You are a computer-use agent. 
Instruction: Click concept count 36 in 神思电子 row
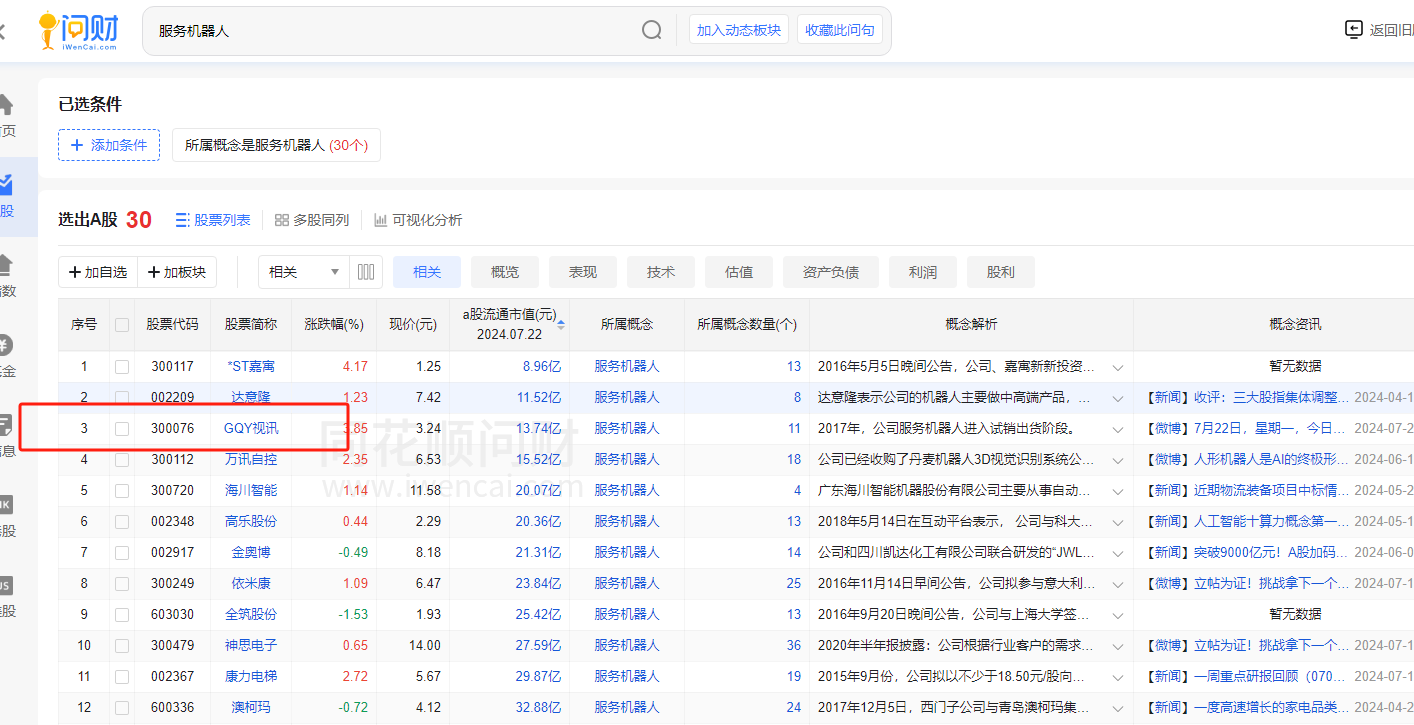tap(794, 646)
